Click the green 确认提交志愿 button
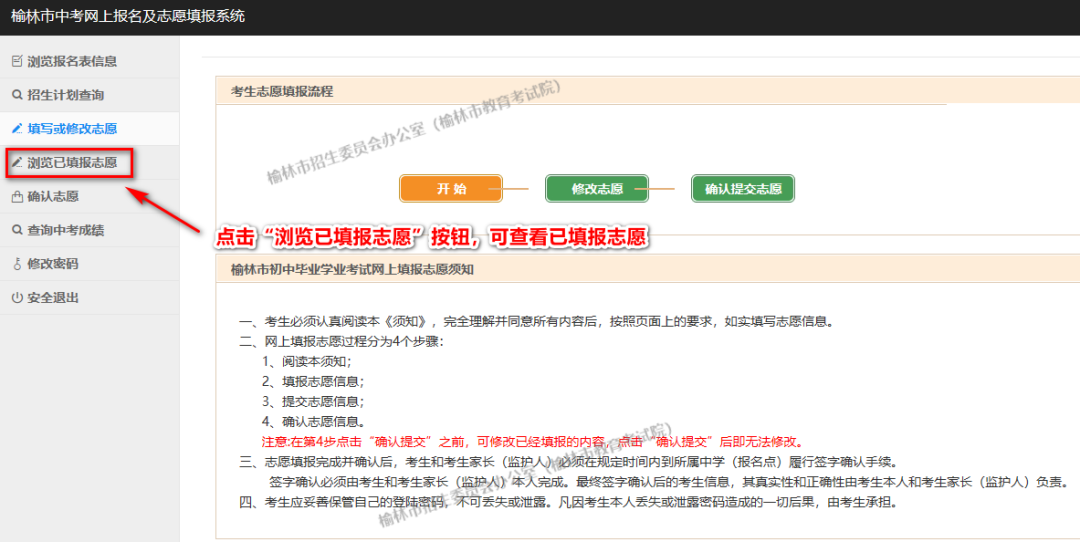The image size is (1080, 542). 742,188
